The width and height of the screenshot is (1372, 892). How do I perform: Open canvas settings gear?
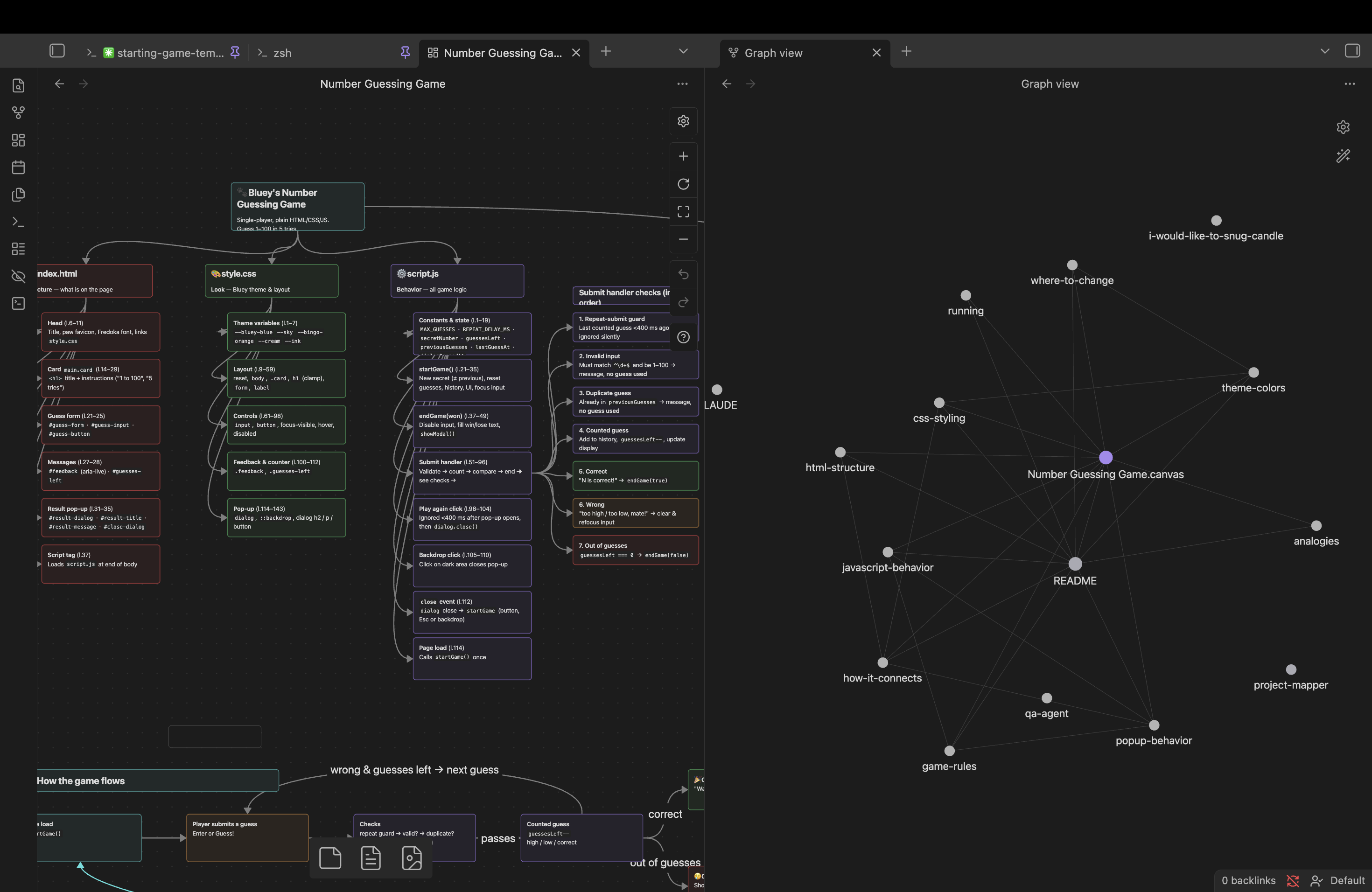pos(683,121)
